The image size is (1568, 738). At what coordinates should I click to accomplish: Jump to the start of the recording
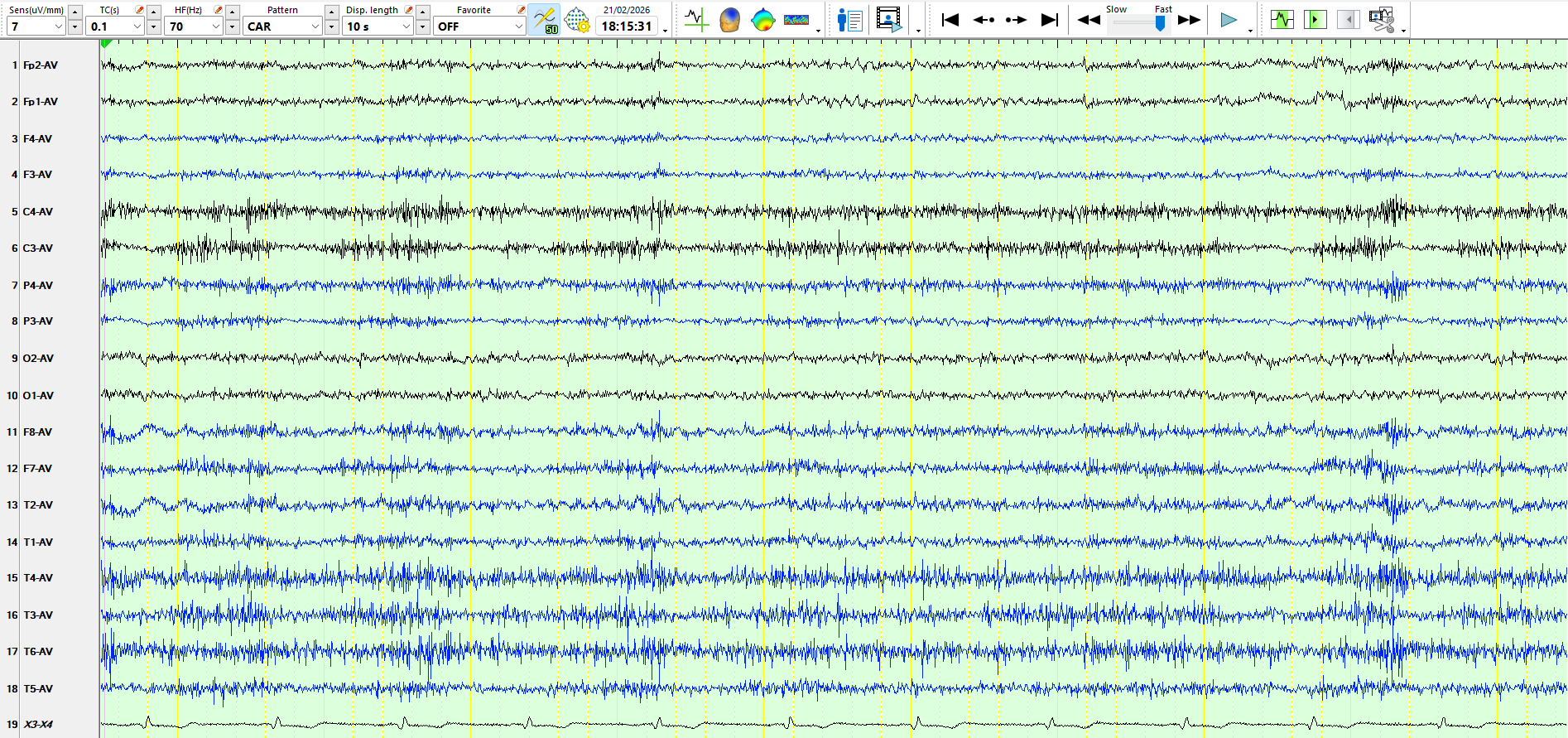click(950, 19)
